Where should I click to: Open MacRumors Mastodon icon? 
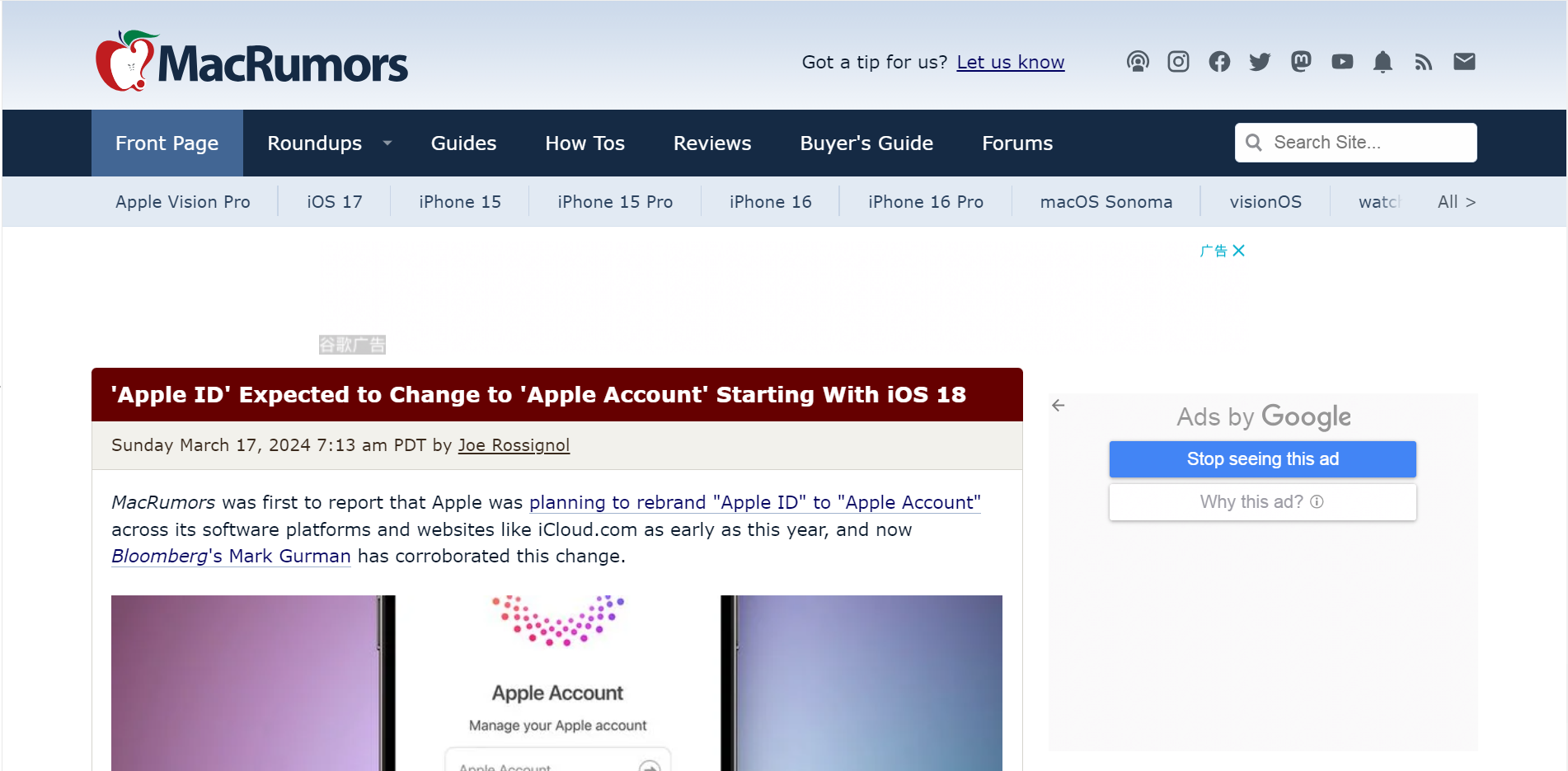click(x=1301, y=62)
